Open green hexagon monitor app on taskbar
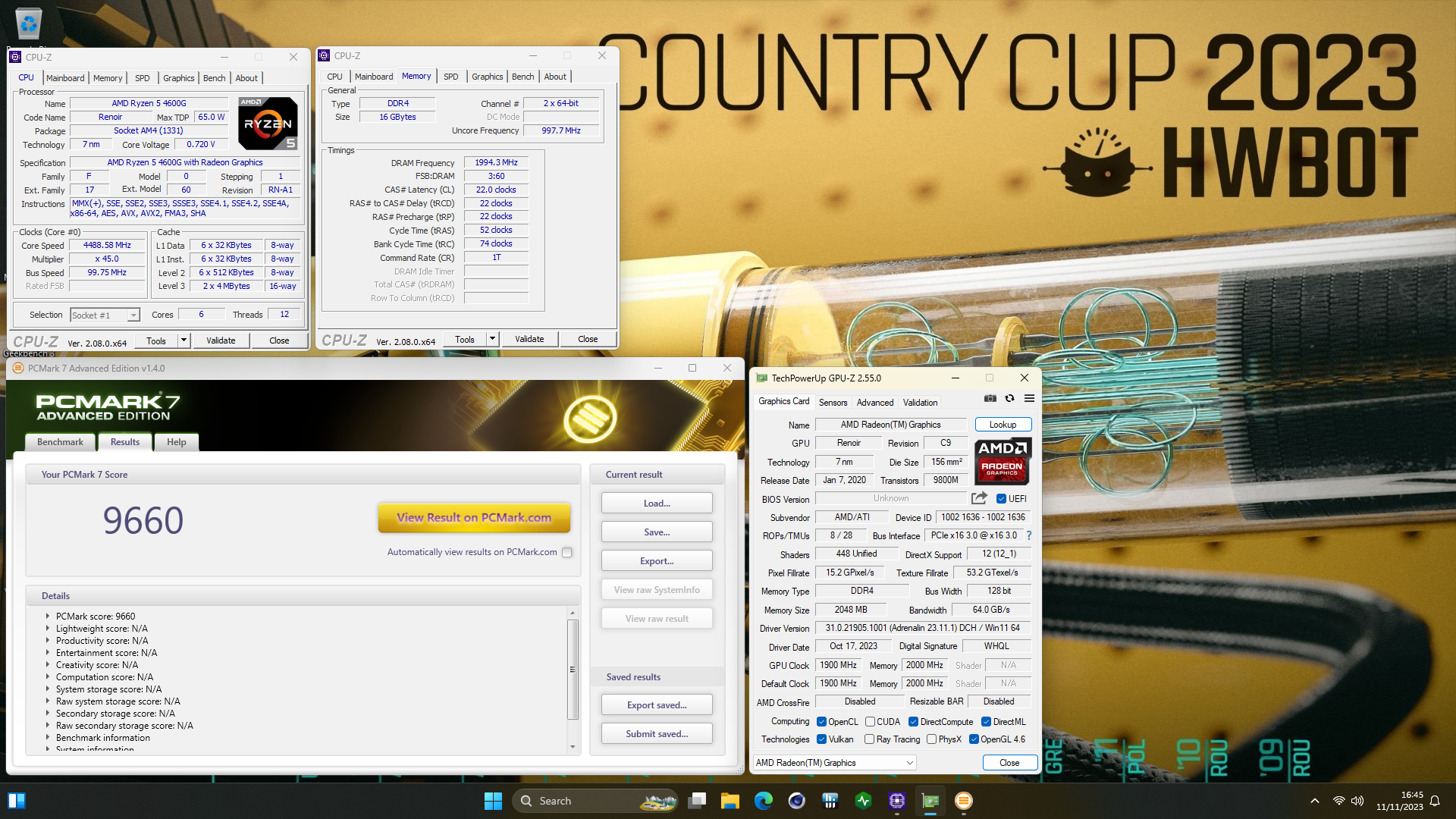Screen dimensions: 1456x819 pos(864,801)
